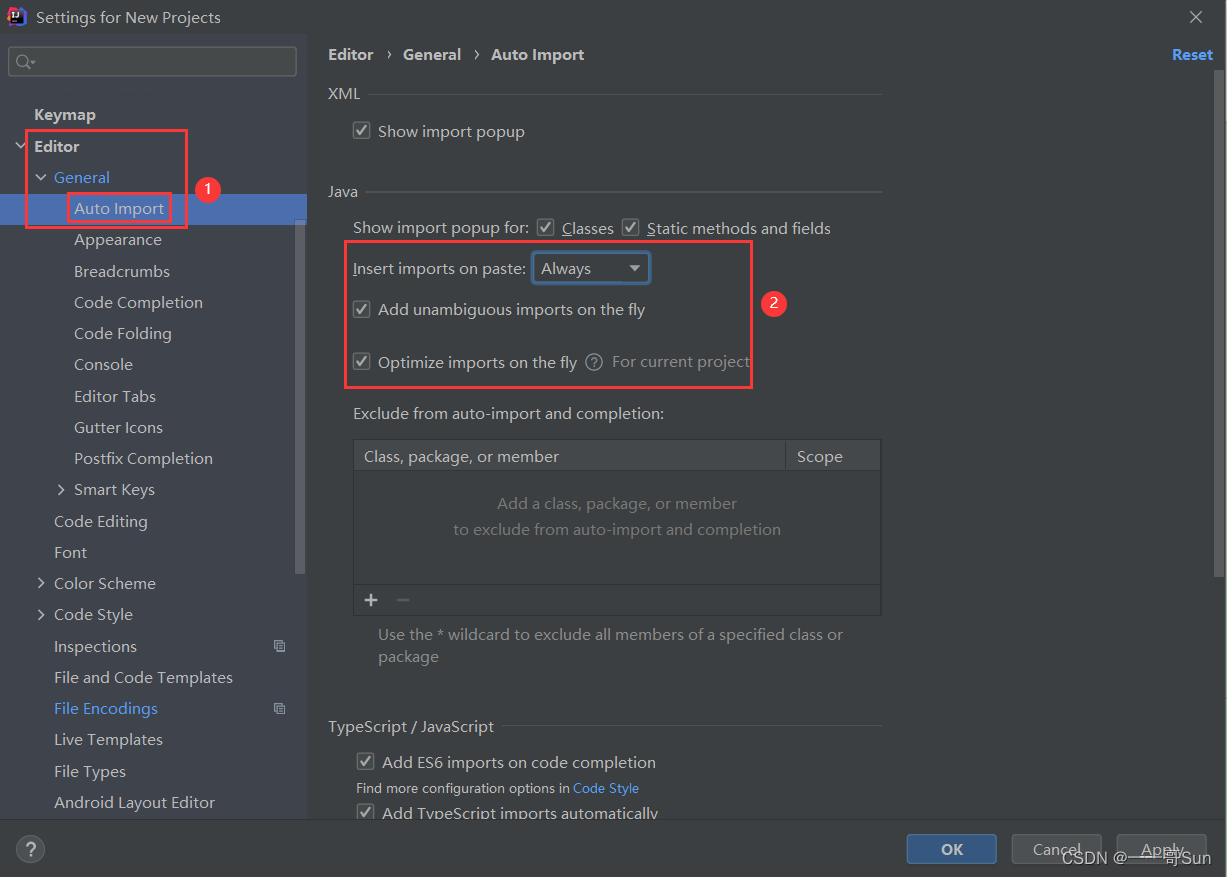Image resolution: width=1227 pixels, height=877 pixels.
Task: Toggle the Classes import popup checkbox
Action: click(546, 228)
